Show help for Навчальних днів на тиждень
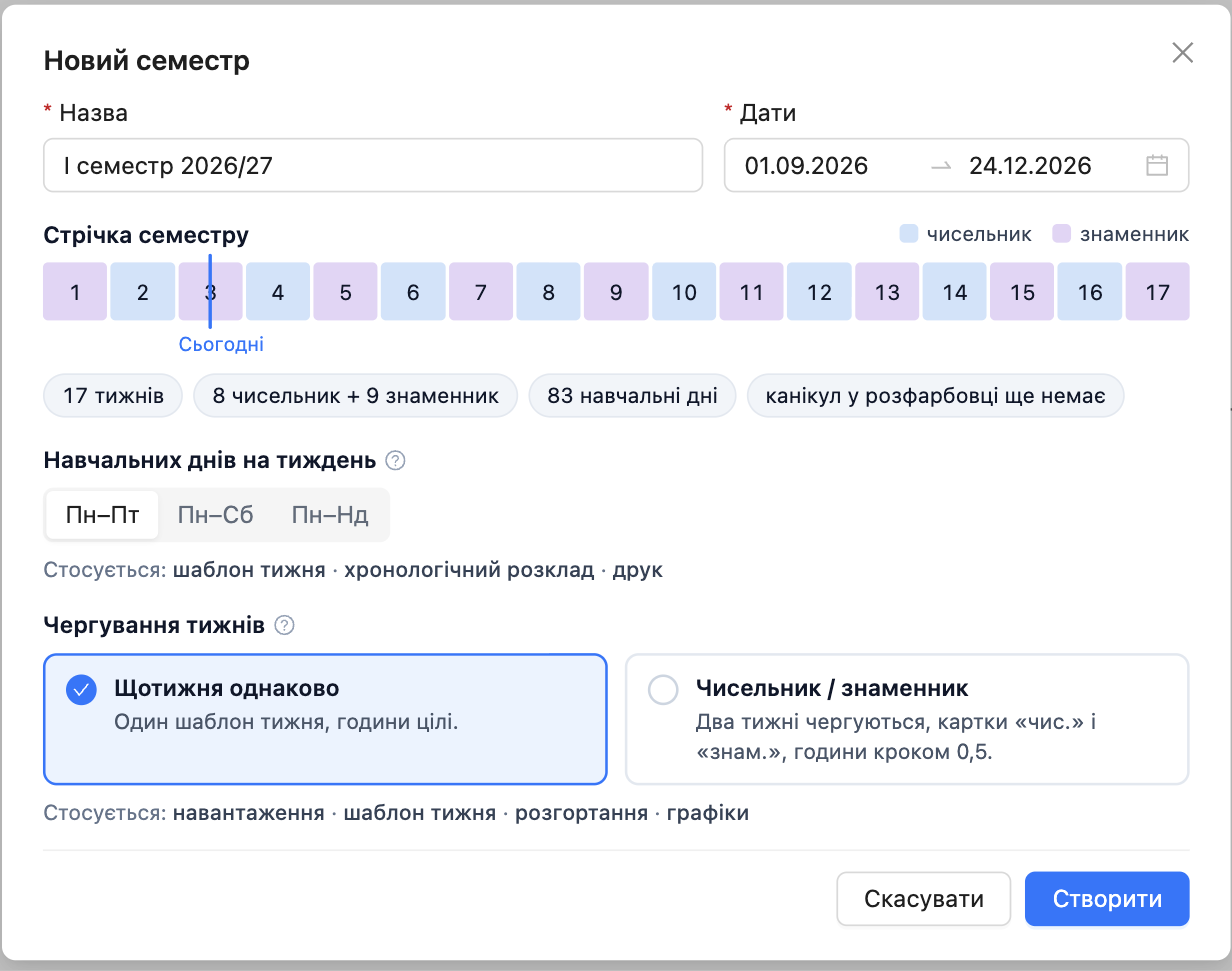Image resolution: width=1232 pixels, height=971 pixels. point(395,461)
